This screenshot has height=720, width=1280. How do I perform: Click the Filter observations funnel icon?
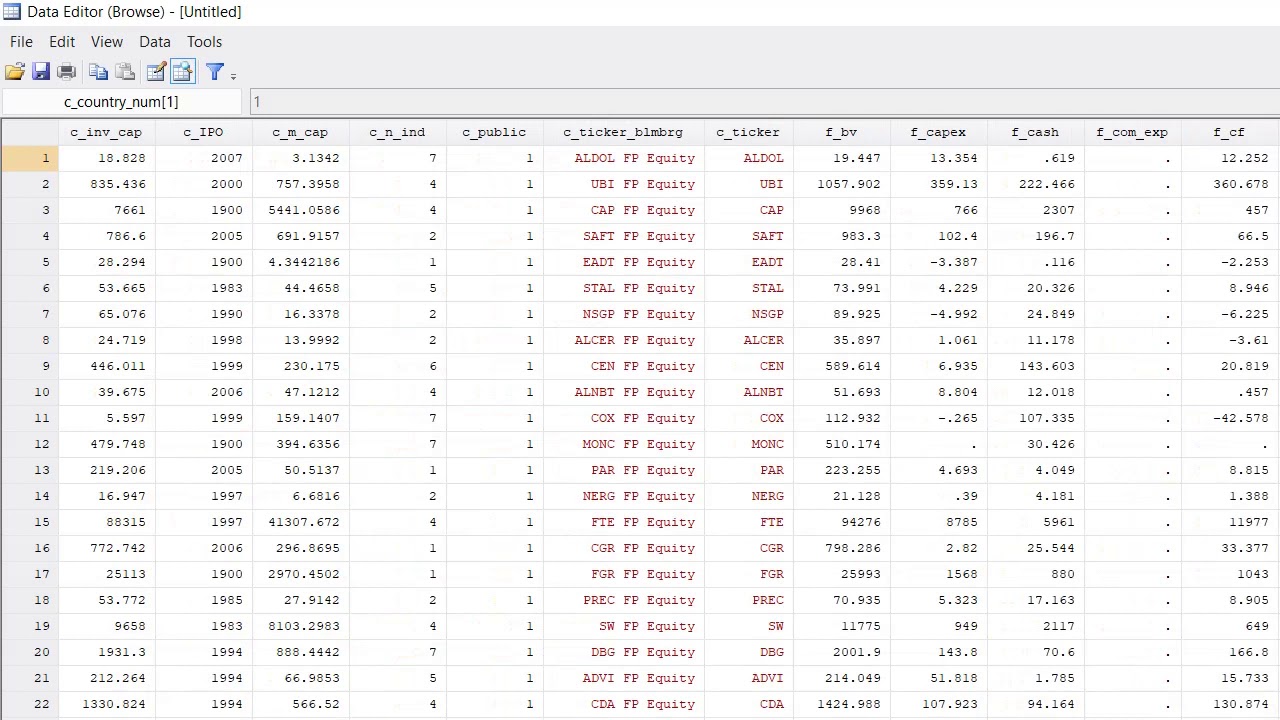214,71
